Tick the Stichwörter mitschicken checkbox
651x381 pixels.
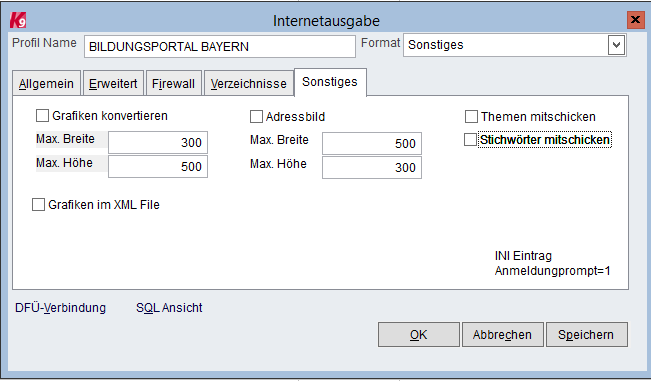pyautogui.click(x=470, y=140)
